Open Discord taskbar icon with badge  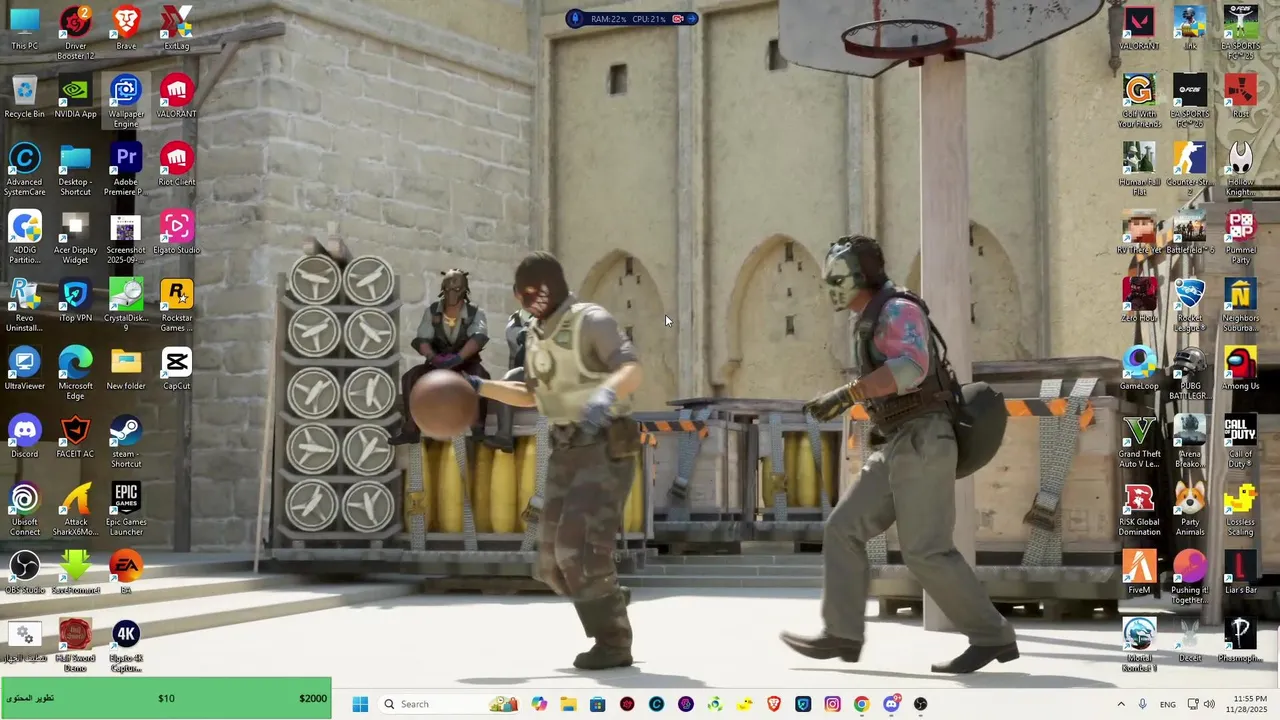click(x=891, y=704)
